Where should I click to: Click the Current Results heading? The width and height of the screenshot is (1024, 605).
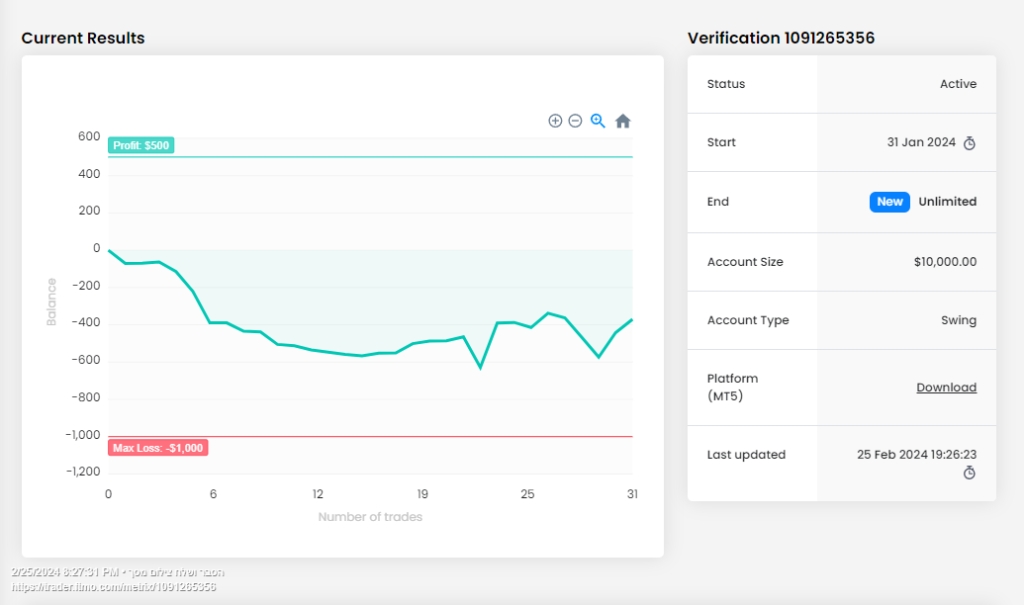[83, 38]
